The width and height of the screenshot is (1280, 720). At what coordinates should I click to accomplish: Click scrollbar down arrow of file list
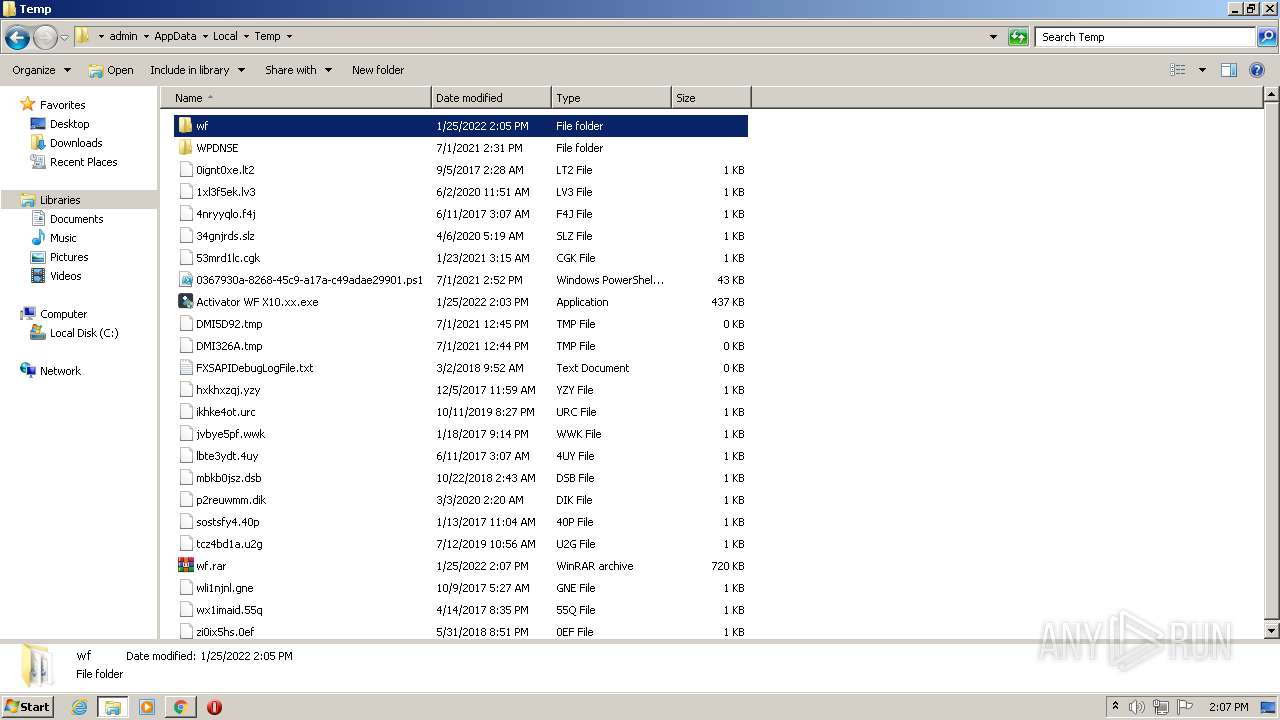[1271, 631]
